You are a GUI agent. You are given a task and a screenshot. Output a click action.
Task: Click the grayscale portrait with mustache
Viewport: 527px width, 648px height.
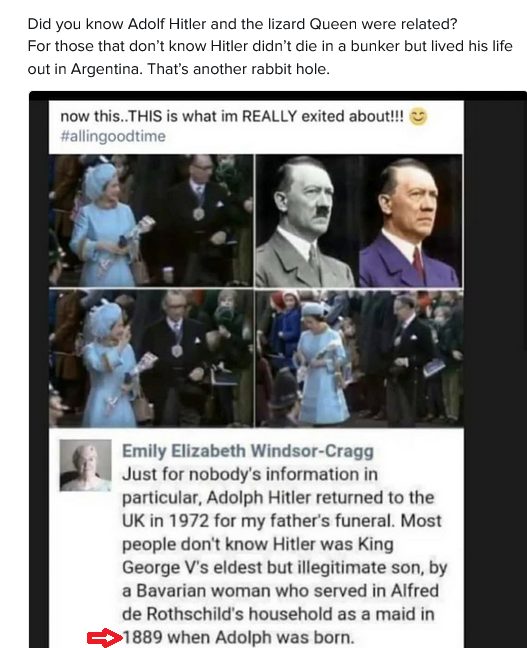coord(307,222)
